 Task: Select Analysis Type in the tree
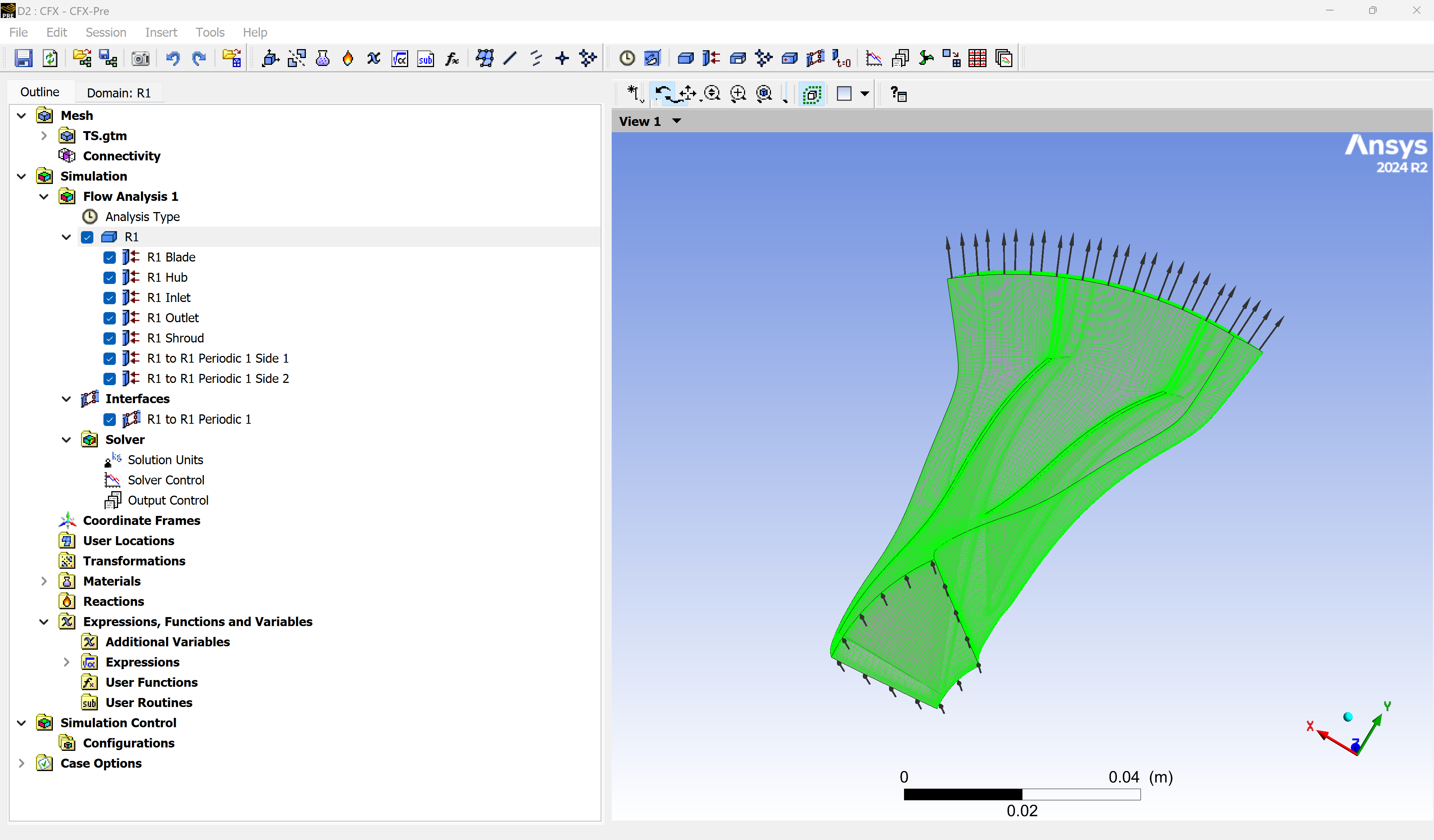[142, 217]
